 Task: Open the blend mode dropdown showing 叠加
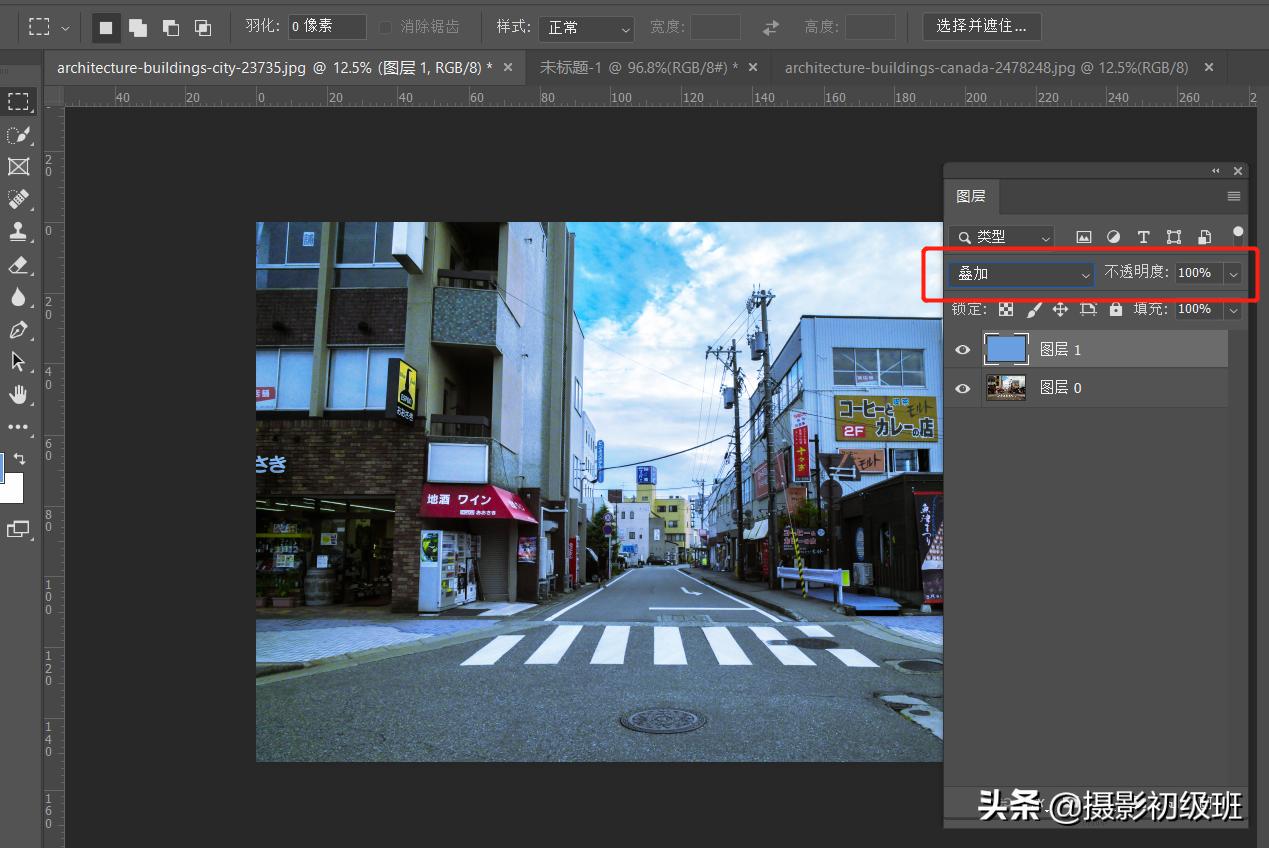pos(1020,272)
